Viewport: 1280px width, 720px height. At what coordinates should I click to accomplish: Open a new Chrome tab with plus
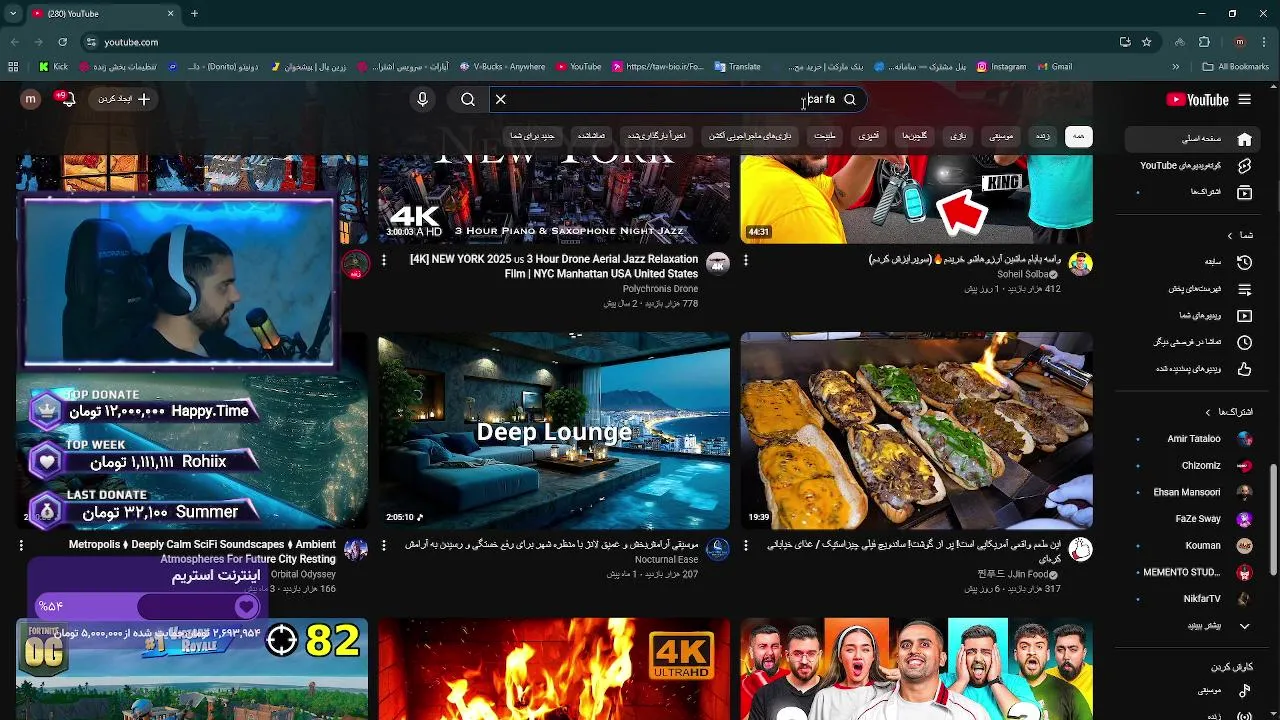click(x=194, y=14)
